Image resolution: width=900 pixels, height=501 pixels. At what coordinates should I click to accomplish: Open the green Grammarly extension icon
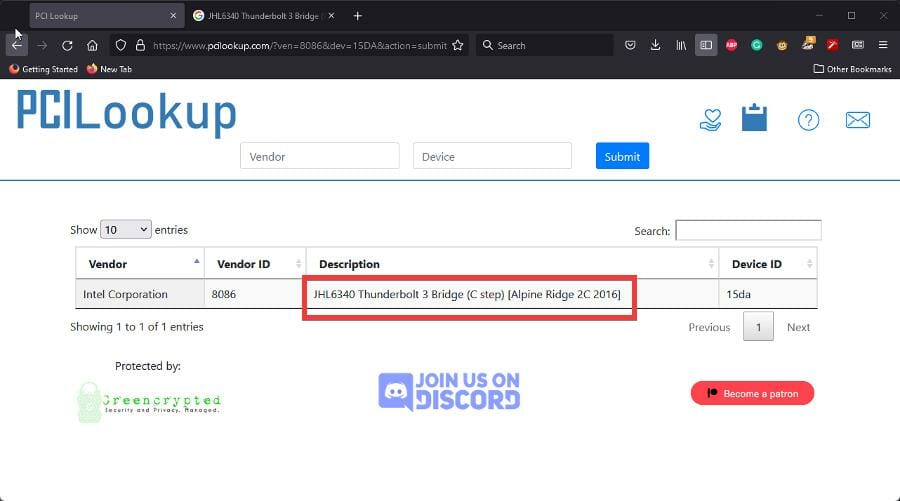[757, 45]
